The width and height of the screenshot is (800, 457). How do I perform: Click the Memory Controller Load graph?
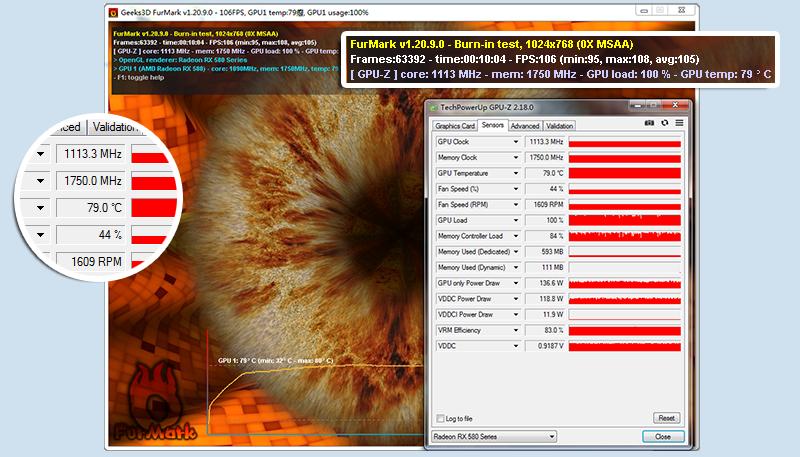point(624,236)
